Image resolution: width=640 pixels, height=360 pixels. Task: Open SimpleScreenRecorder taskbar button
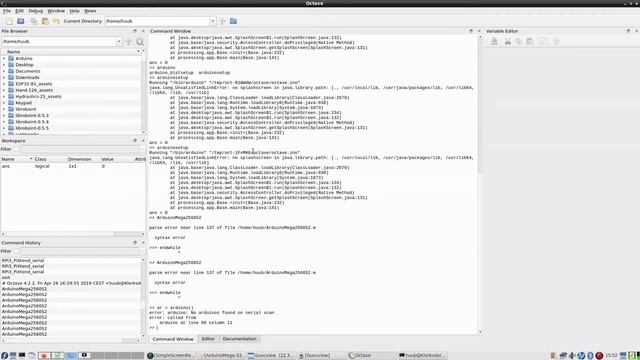pyautogui.click(x=171, y=356)
